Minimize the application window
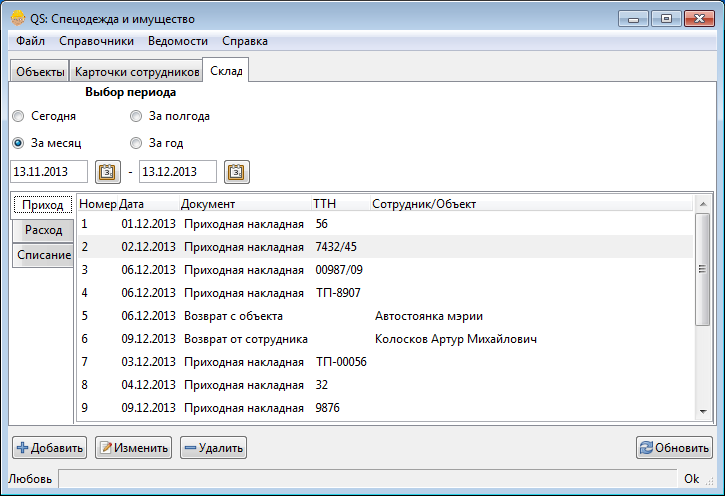Viewport: 725px width, 496px height. 633,19
